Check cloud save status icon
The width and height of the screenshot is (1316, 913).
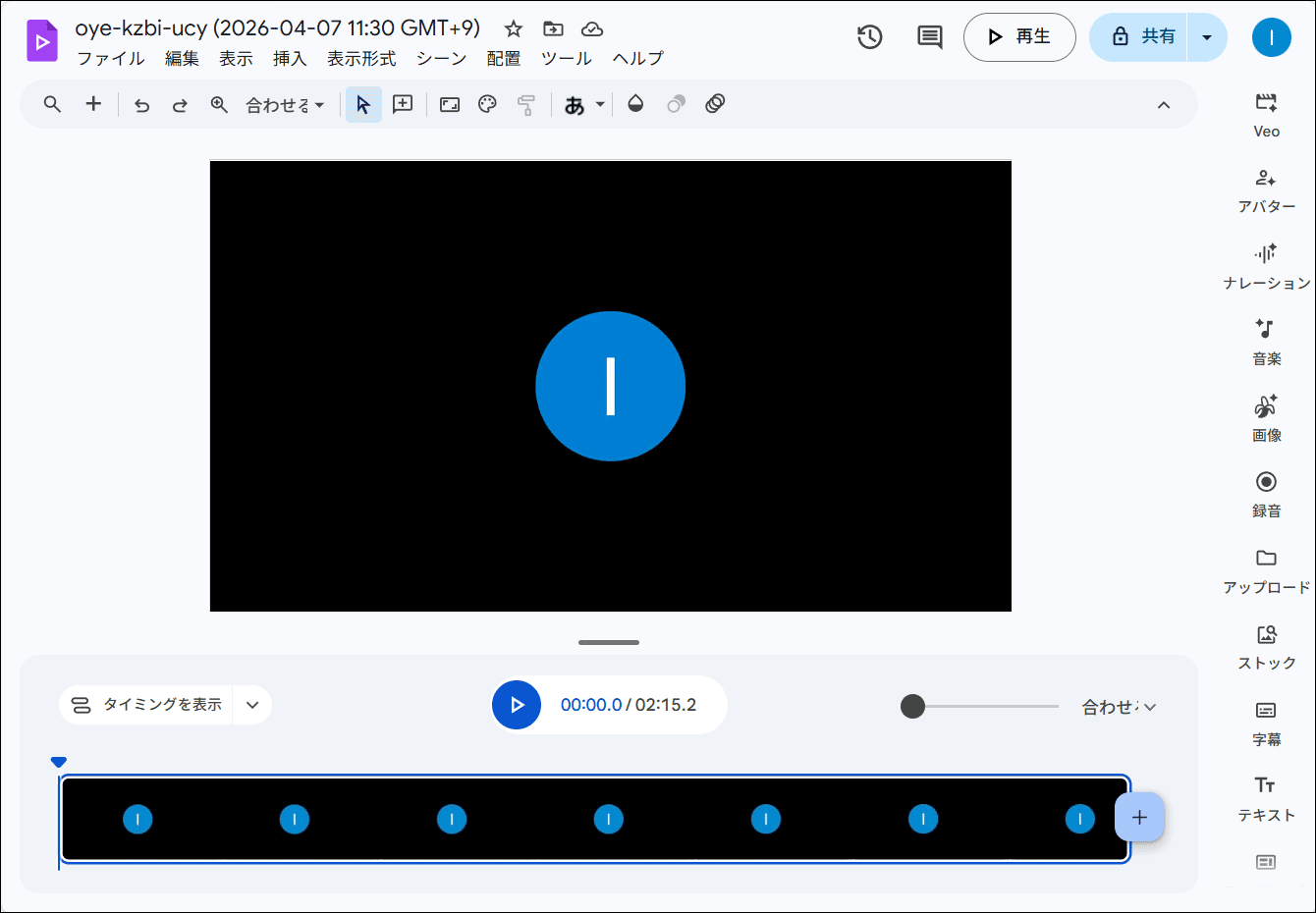coord(592,28)
